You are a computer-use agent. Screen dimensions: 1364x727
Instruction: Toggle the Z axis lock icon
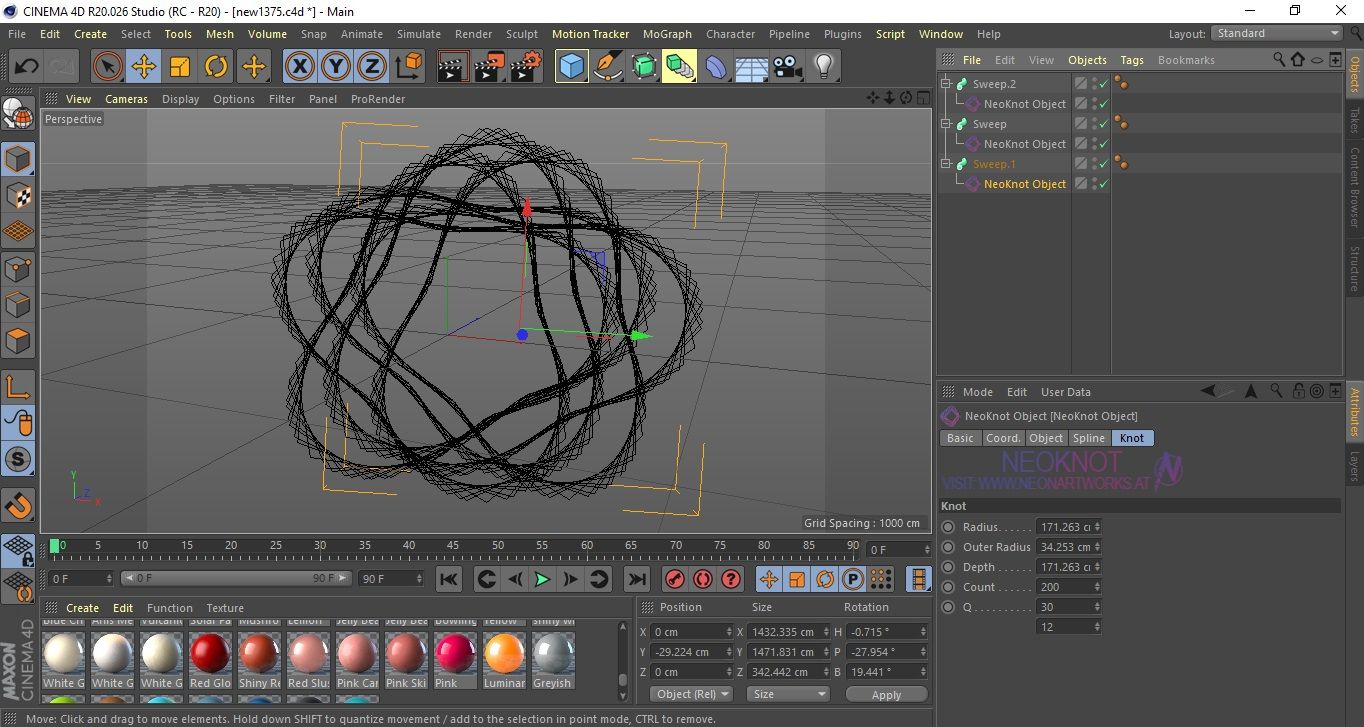[x=371, y=67]
